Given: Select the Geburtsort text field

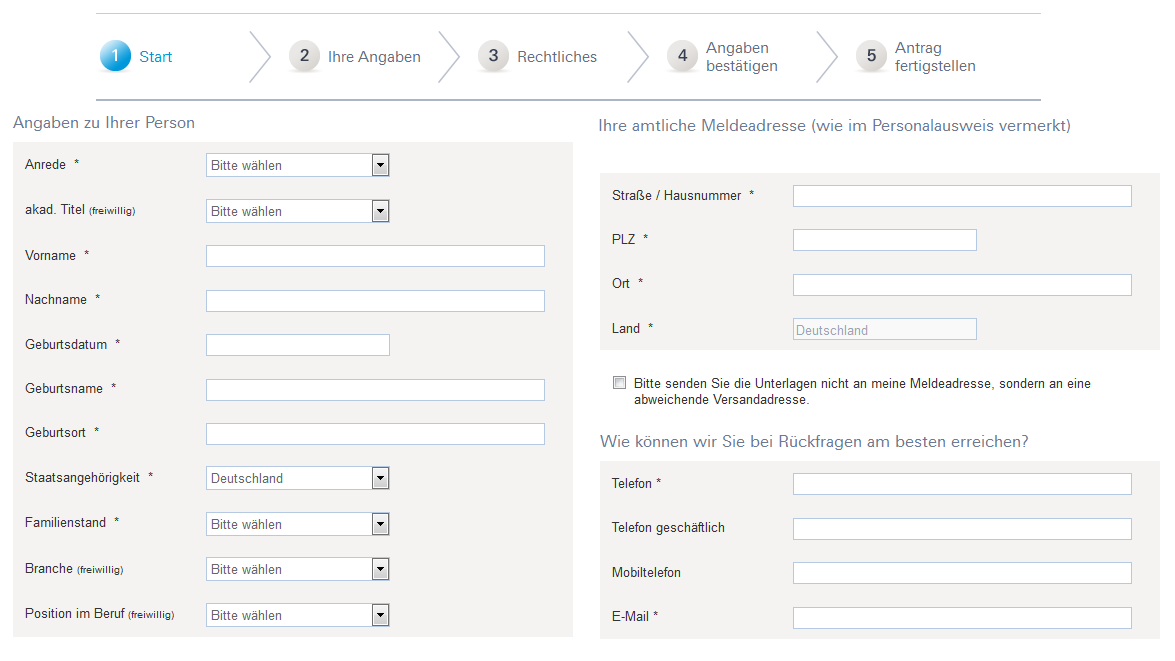Looking at the screenshot, I should coord(375,434).
